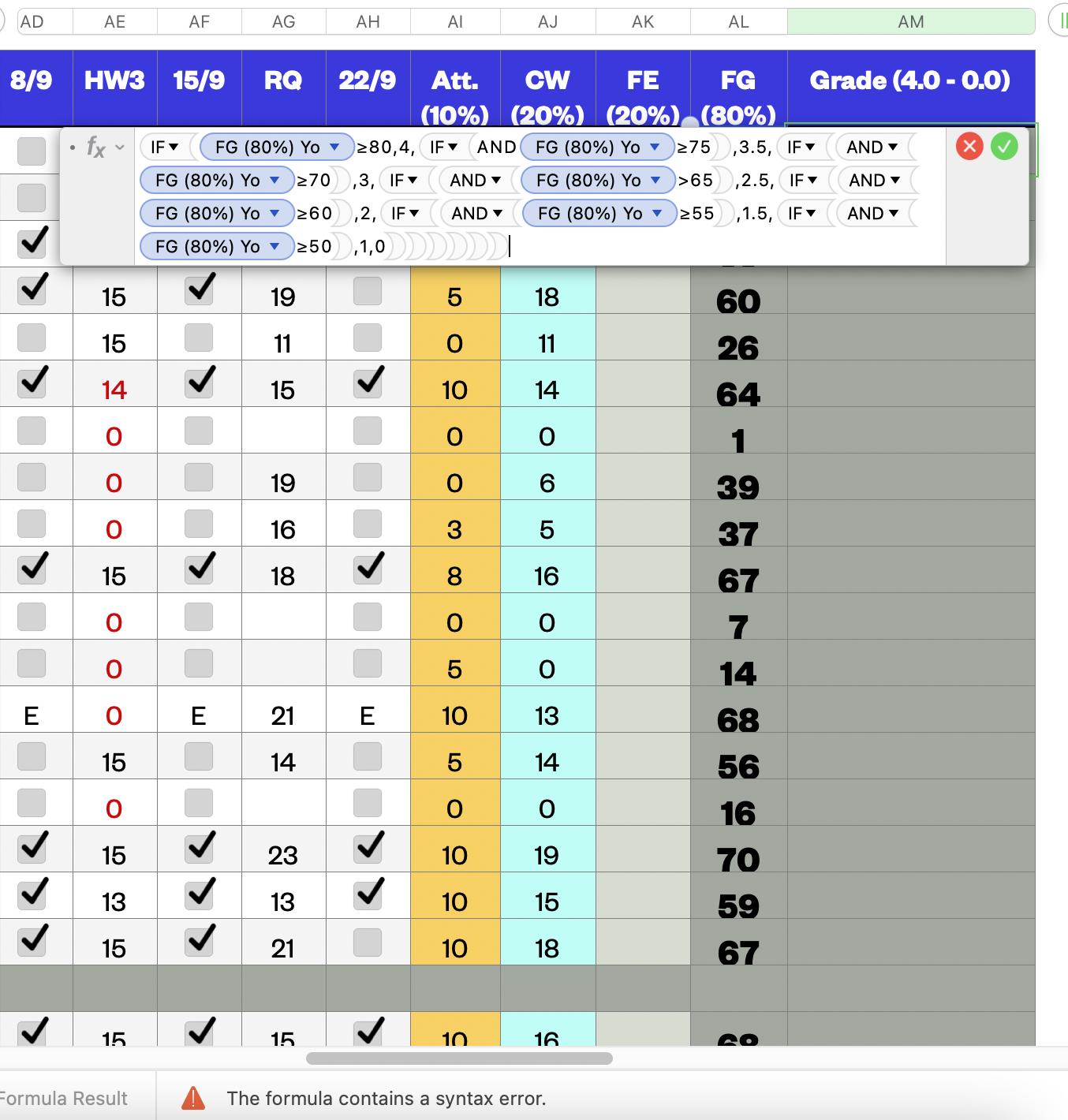Check 15/9 checkbox in the FG 7 row

pyautogui.click(x=199, y=617)
